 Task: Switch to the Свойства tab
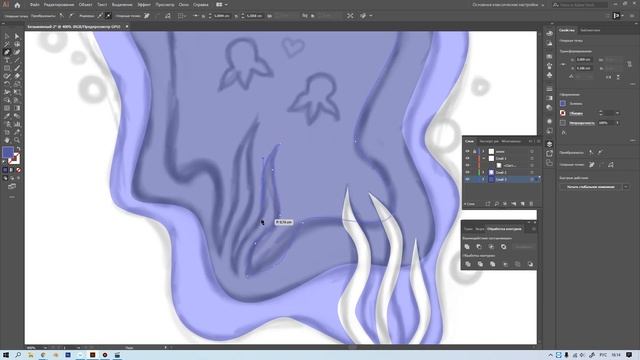coord(567,30)
